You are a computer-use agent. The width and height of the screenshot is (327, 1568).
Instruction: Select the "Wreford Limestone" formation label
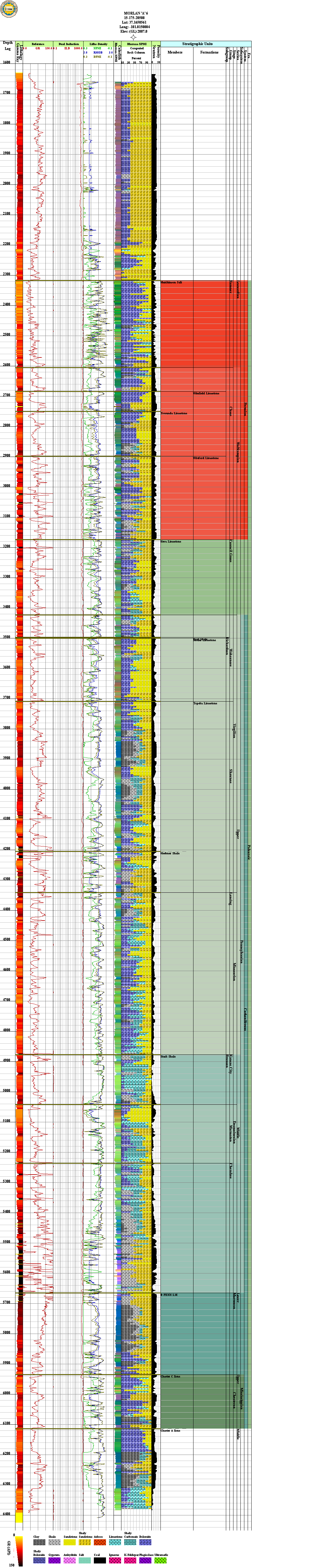click(206, 458)
